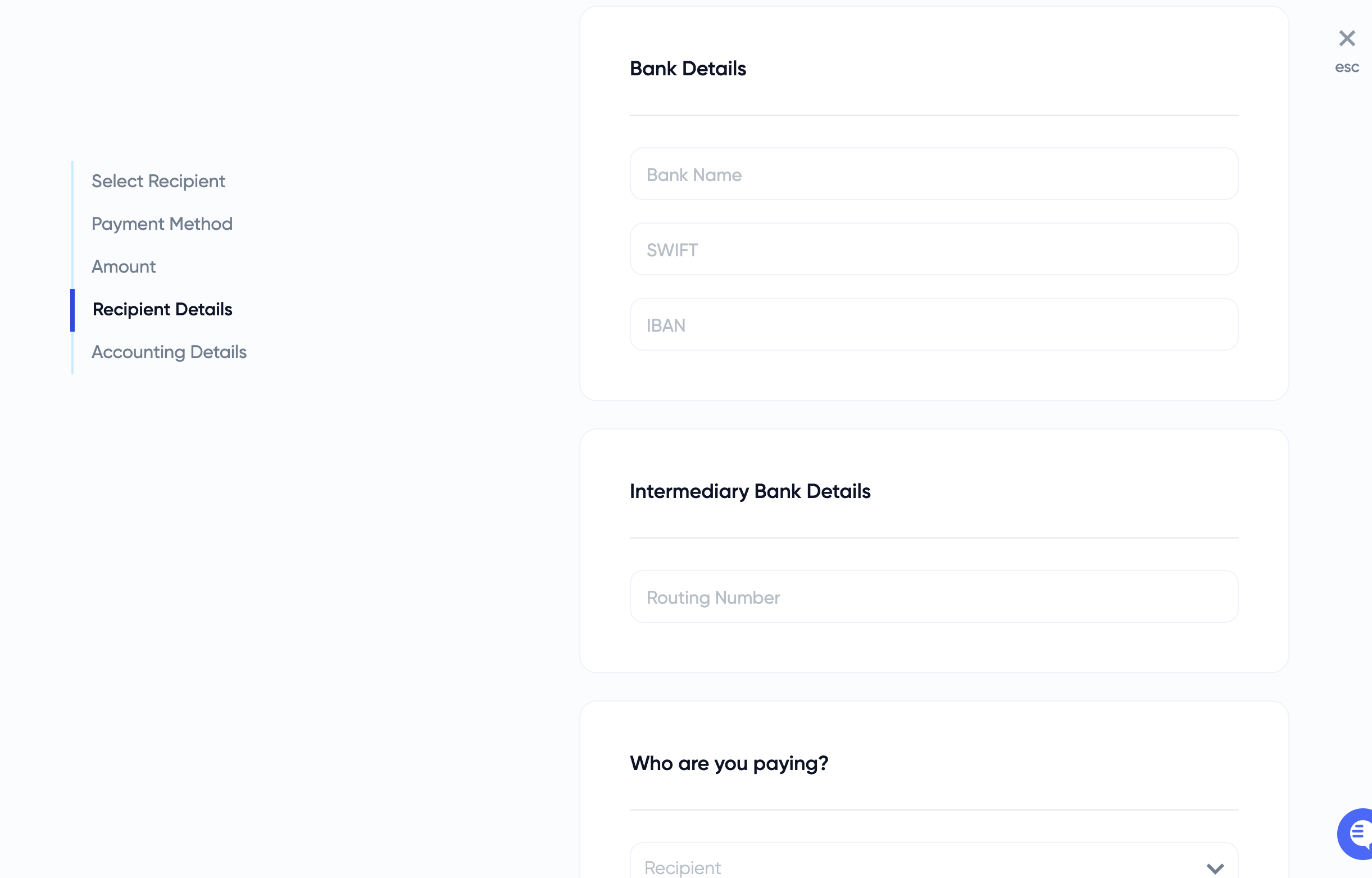Click the divider line under Bank Details

click(x=933, y=115)
